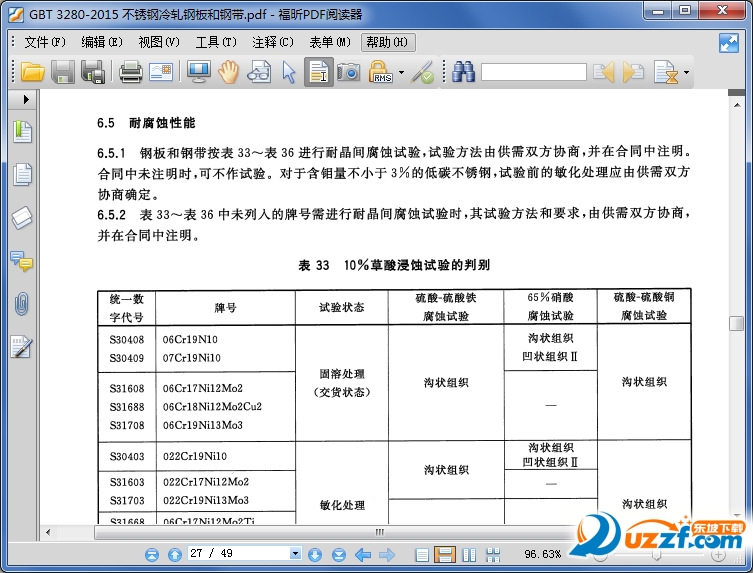Open full-screen monitor view icon

(x=198, y=72)
